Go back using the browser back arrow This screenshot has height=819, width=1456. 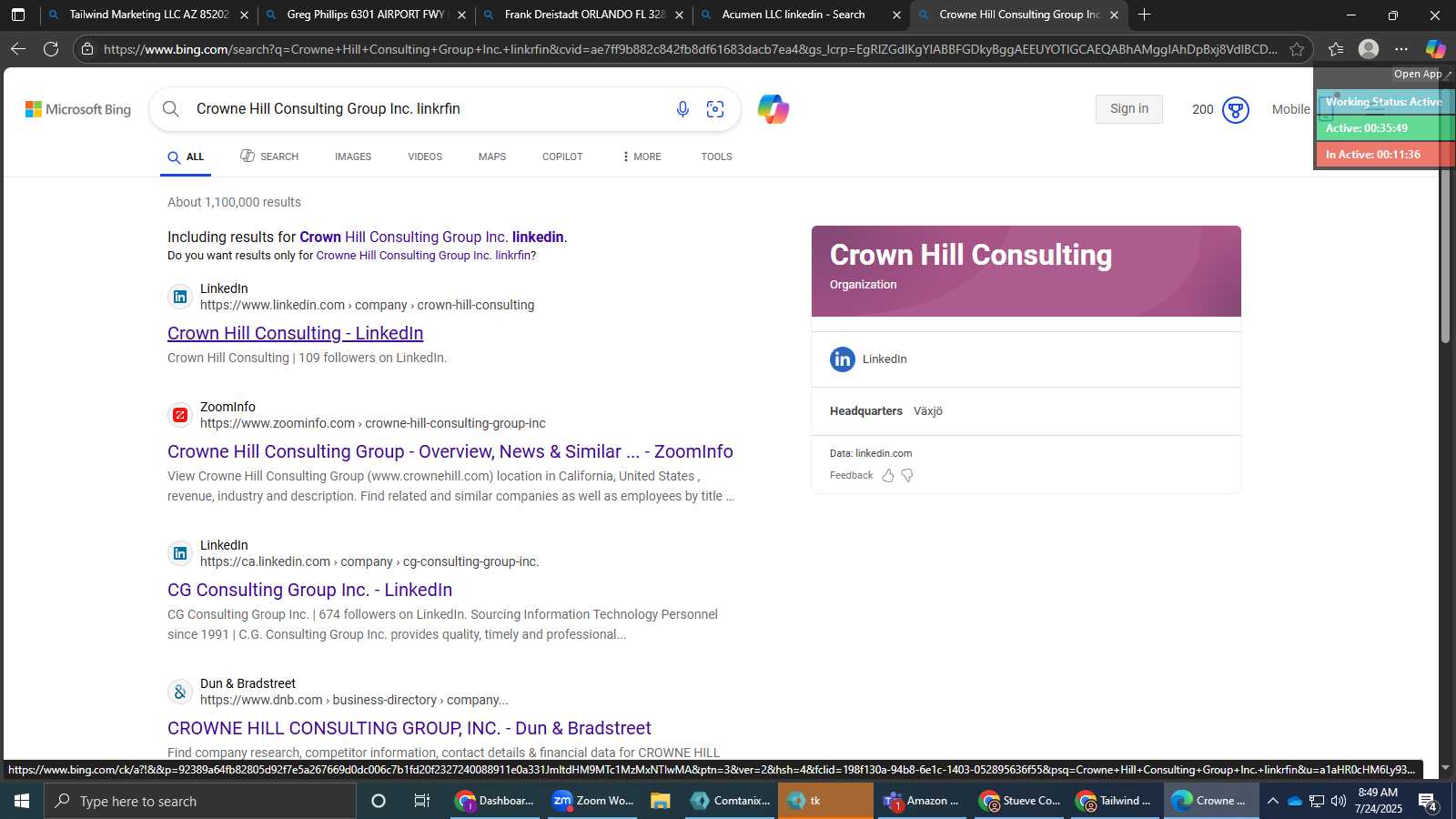coord(18,49)
